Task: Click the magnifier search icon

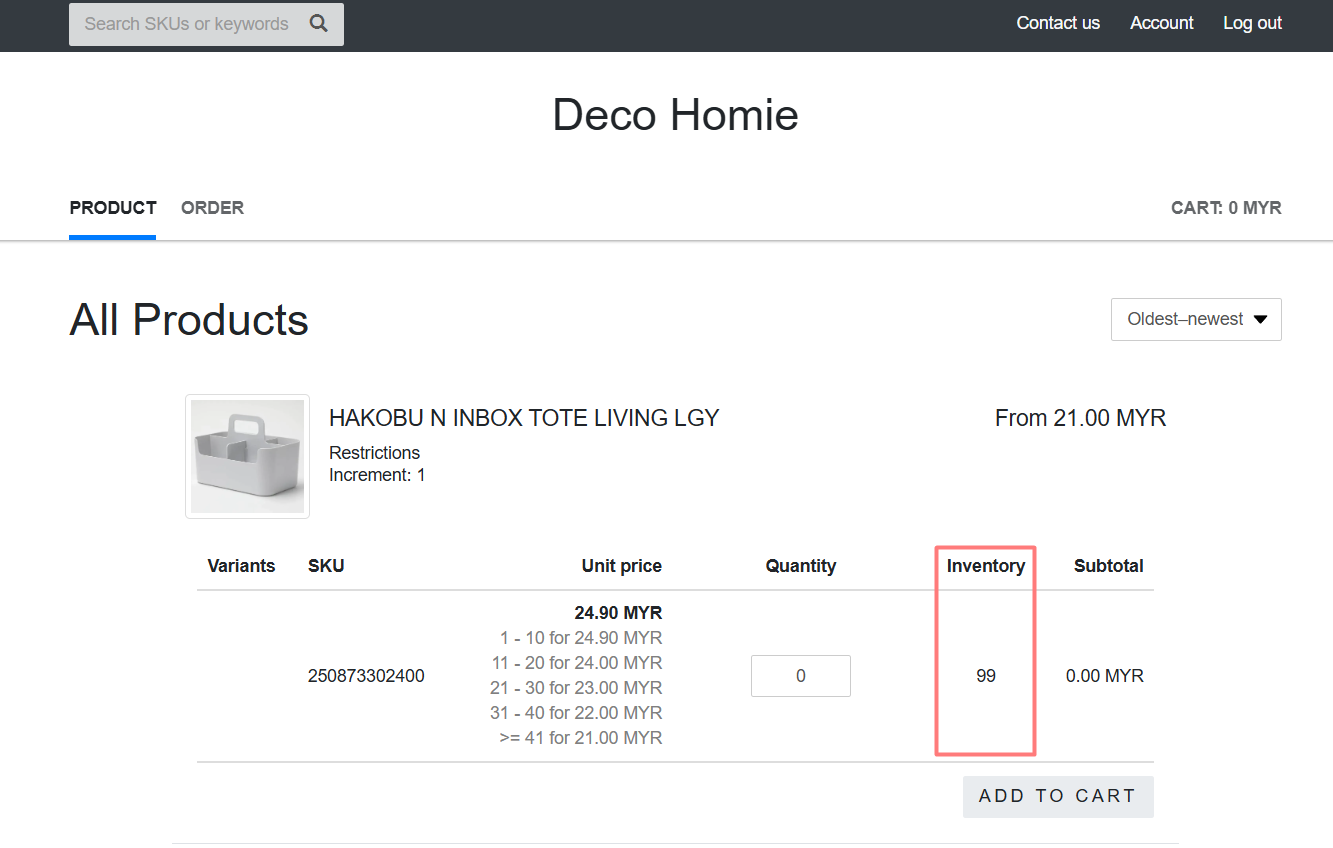Action: (x=318, y=24)
